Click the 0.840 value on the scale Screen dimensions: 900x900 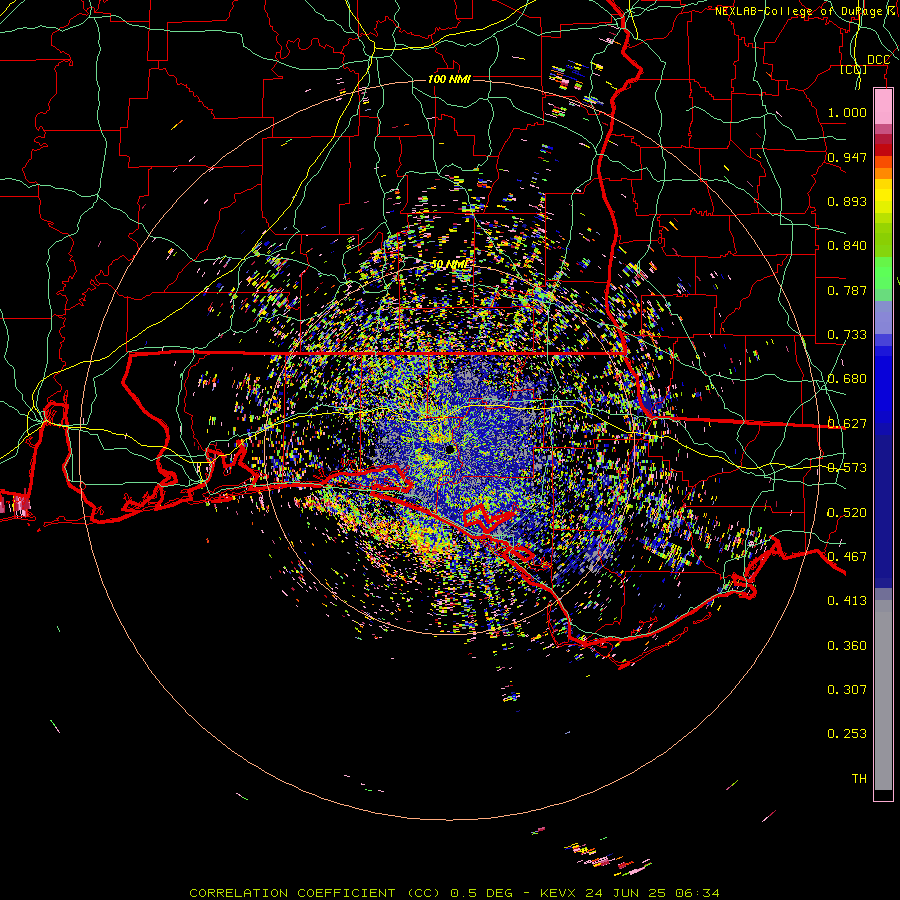[847, 246]
